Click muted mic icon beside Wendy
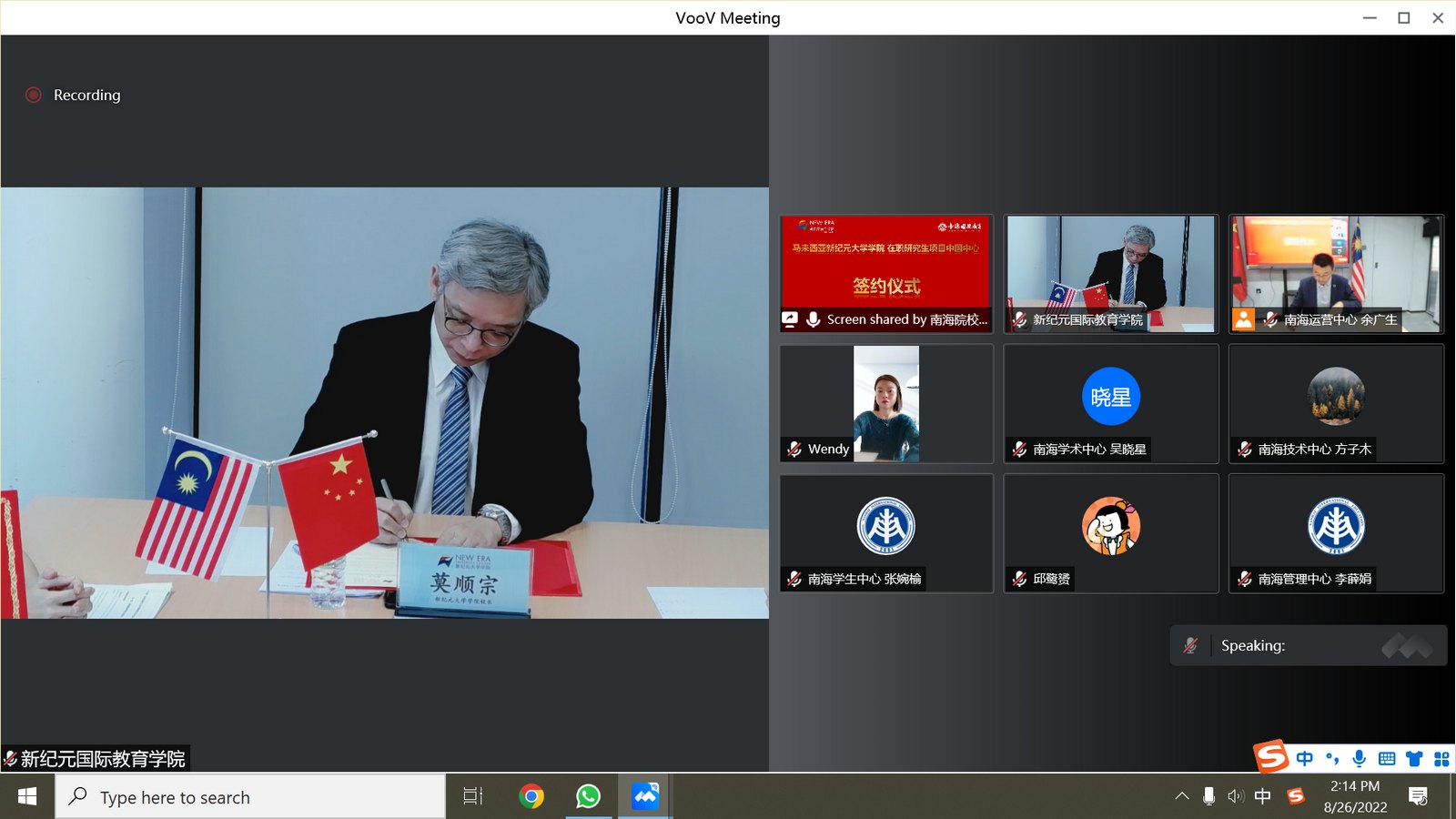Viewport: 1456px width, 819px height. tap(794, 449)
